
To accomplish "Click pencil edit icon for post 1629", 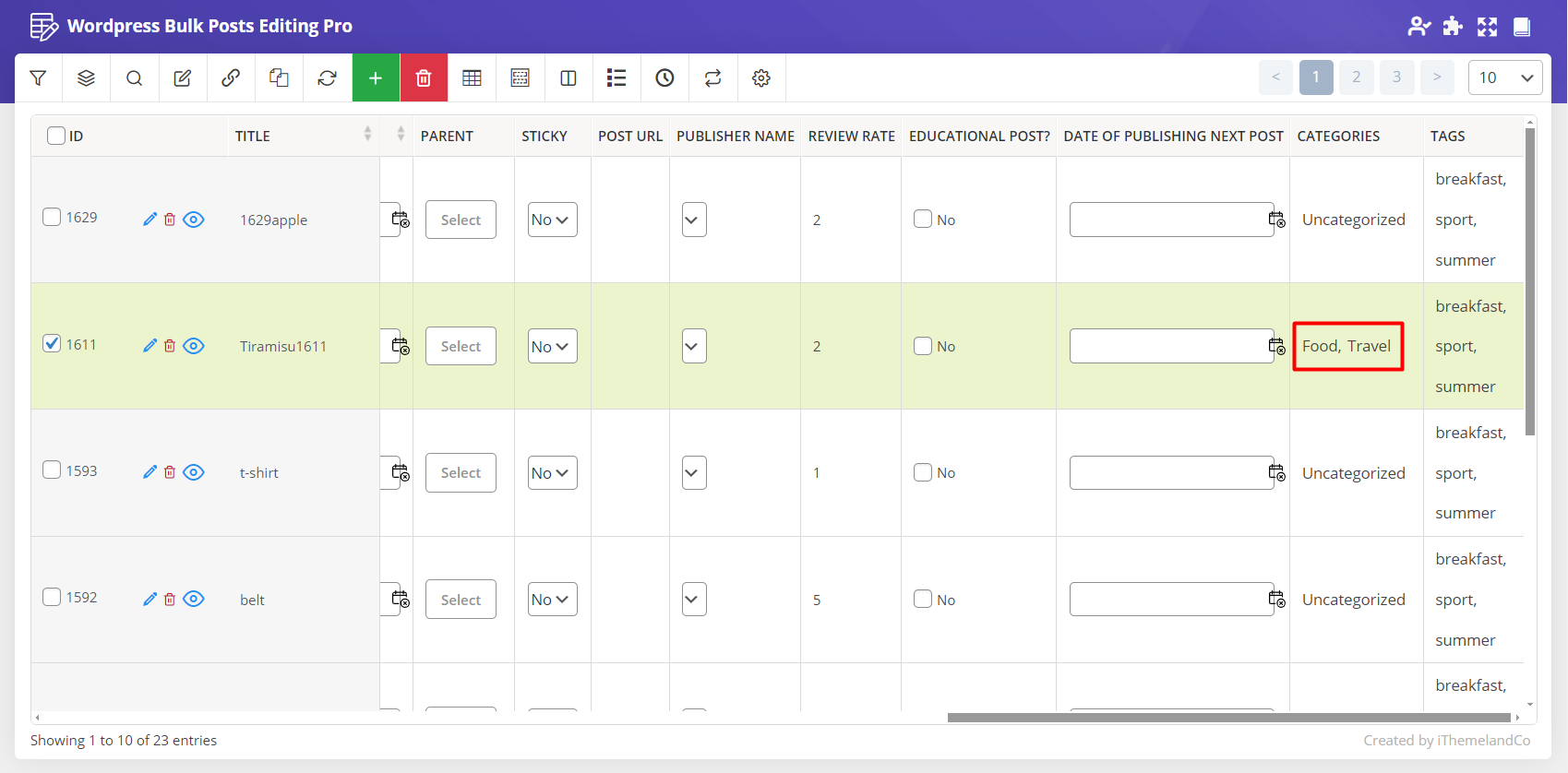I will 150,220.
